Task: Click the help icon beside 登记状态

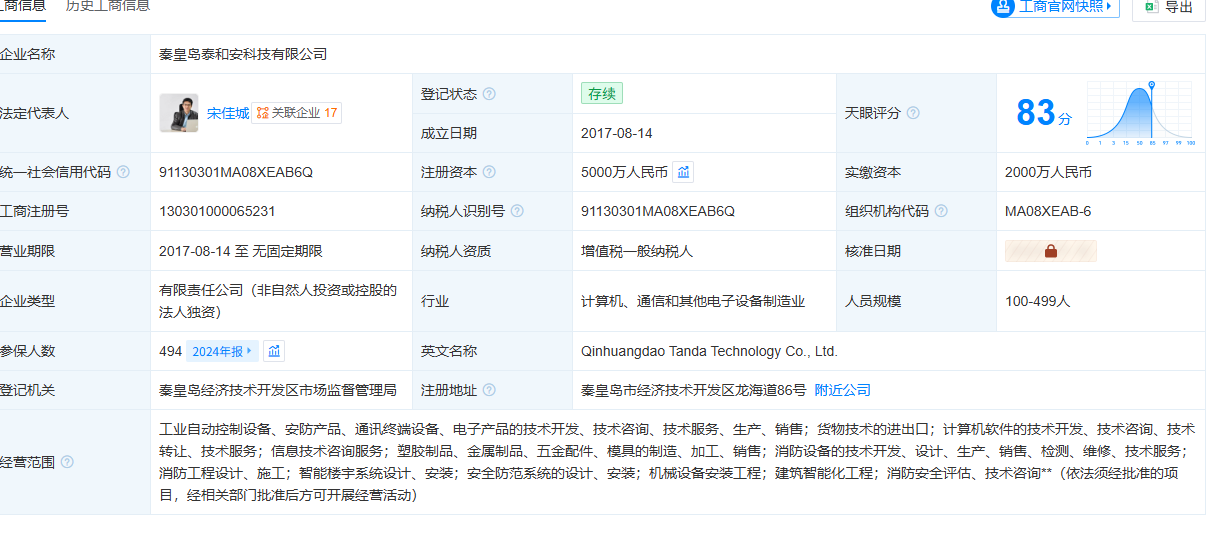Action: [489, 94]
